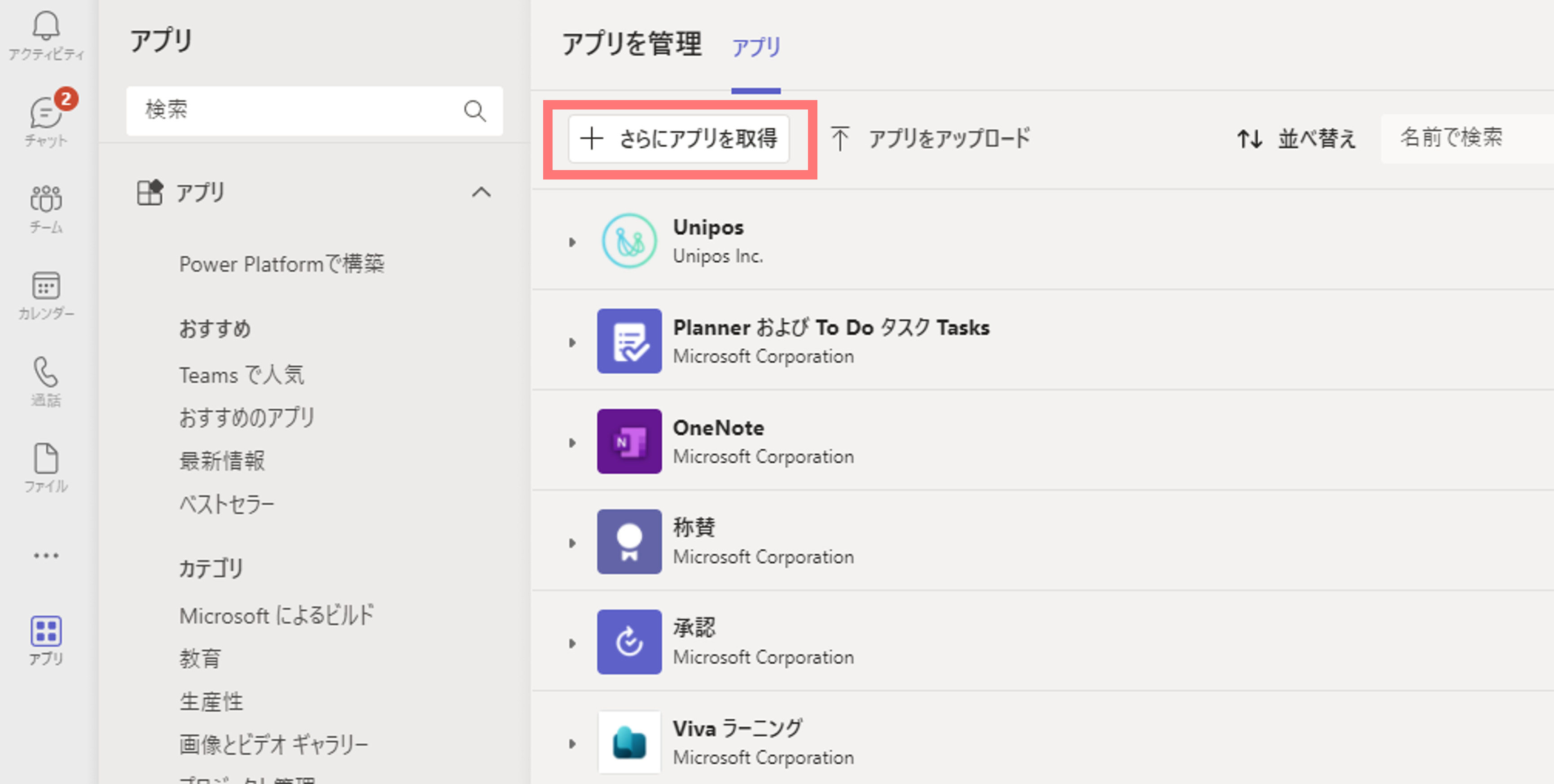Click the Unipos app name
Viewport: 1554px width, 784px height.
pos(708,228)
